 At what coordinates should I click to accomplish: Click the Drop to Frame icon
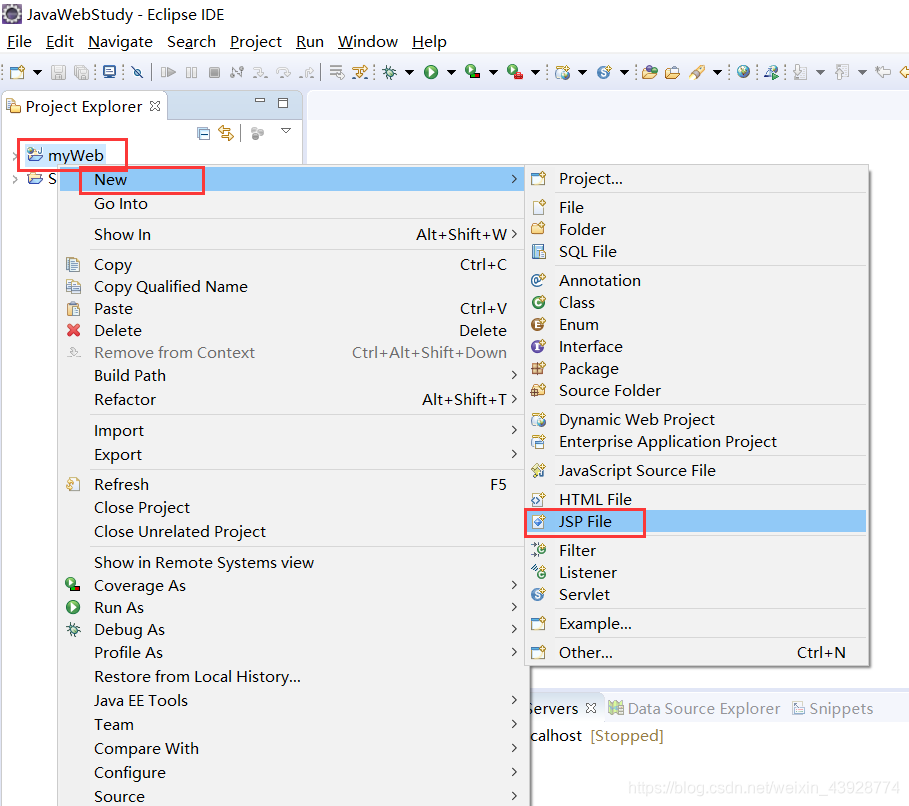point(336,72)
